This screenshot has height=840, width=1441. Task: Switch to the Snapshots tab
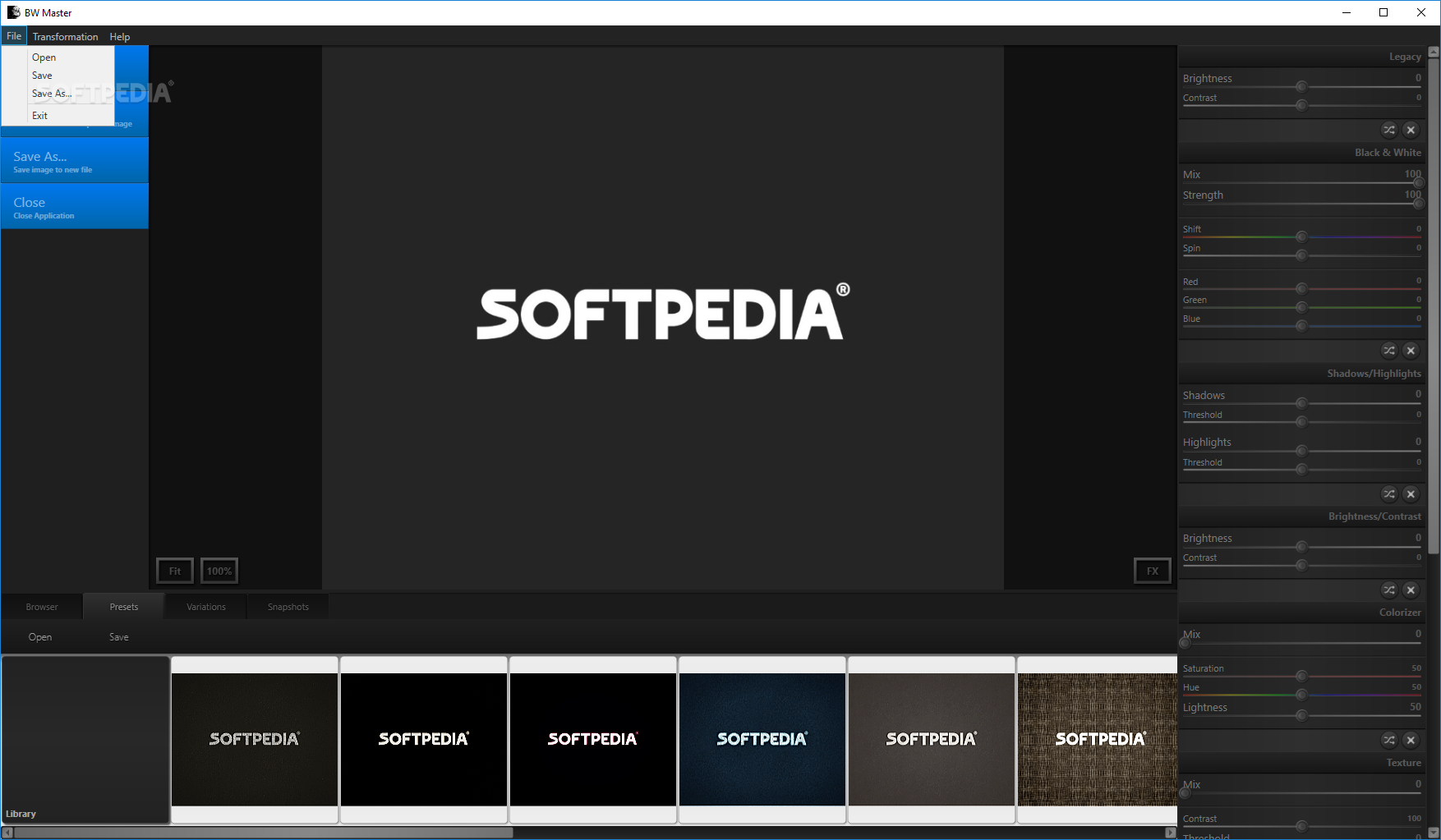click(x=288, y=607)
